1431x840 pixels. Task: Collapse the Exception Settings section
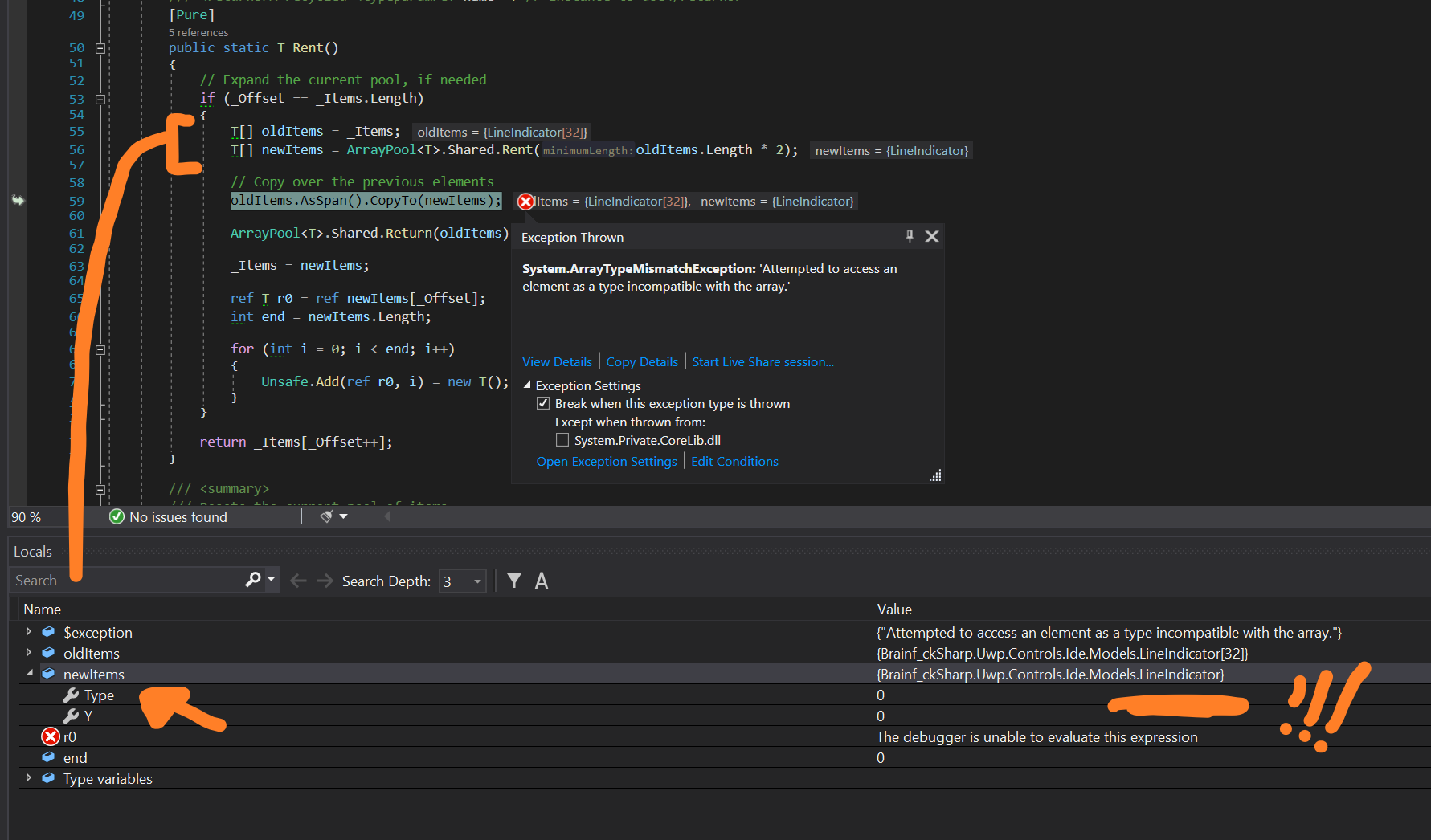pos(527,385)
